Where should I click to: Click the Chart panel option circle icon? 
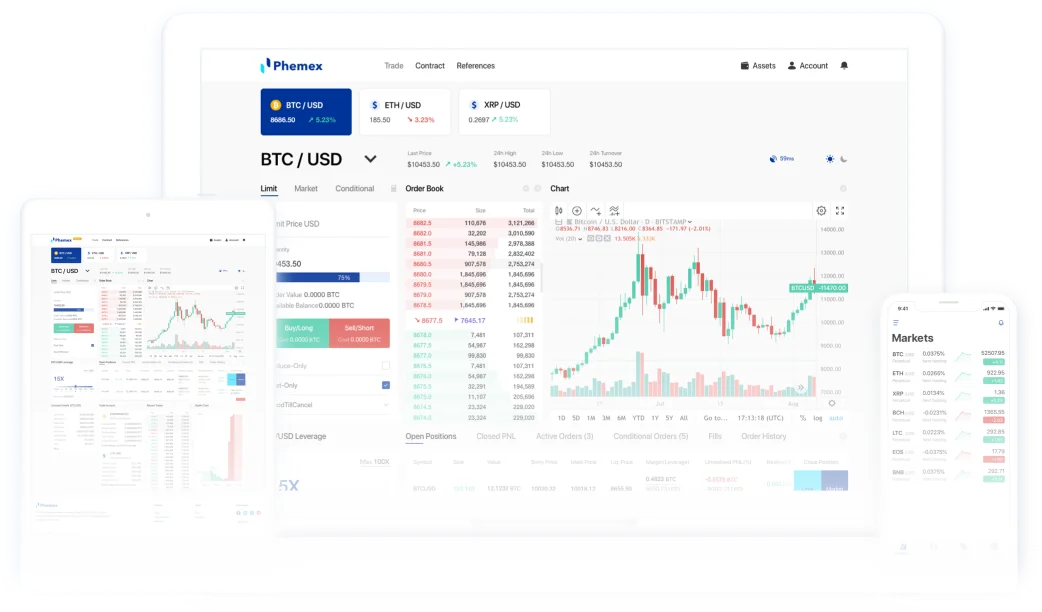(x=843, y=189)
